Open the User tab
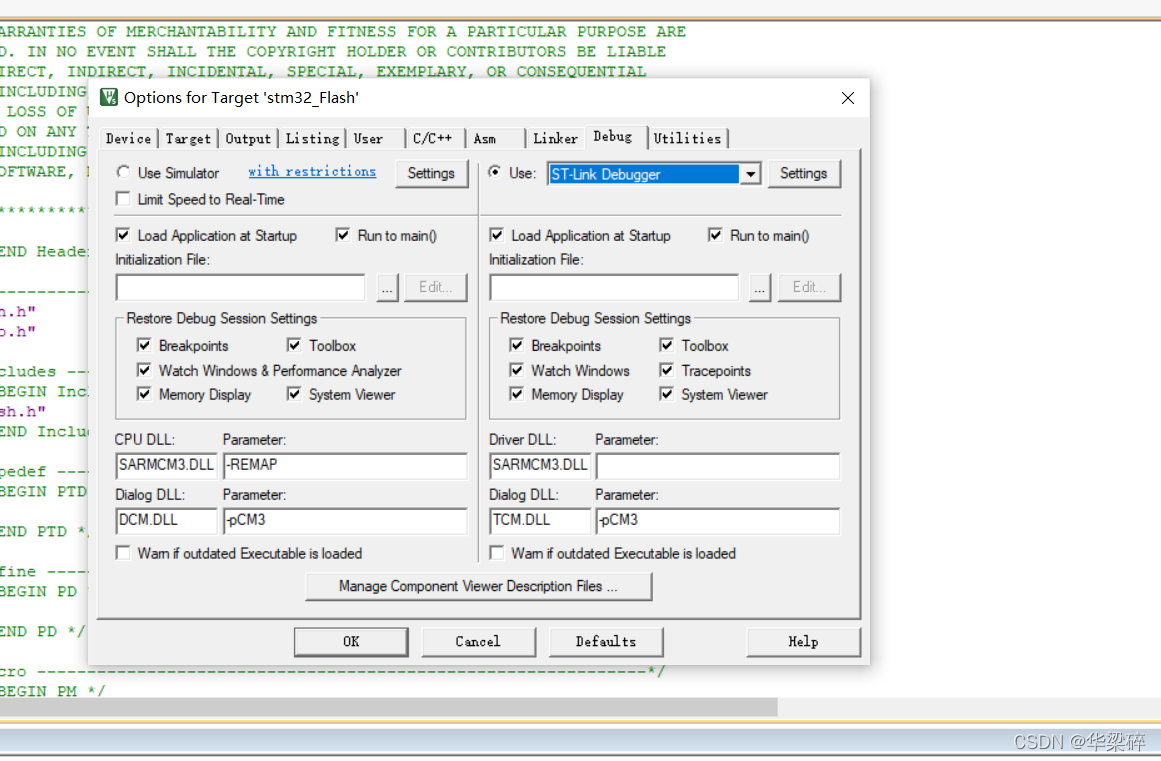 [368, 138]
